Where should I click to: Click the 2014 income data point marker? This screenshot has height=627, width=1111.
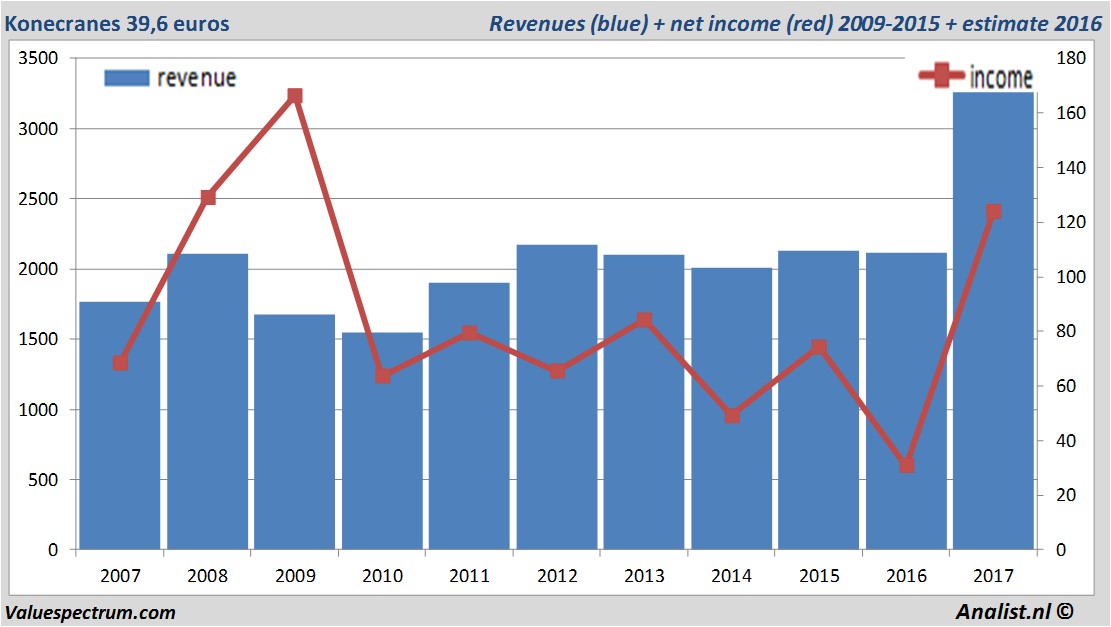[x=732, y=416]
